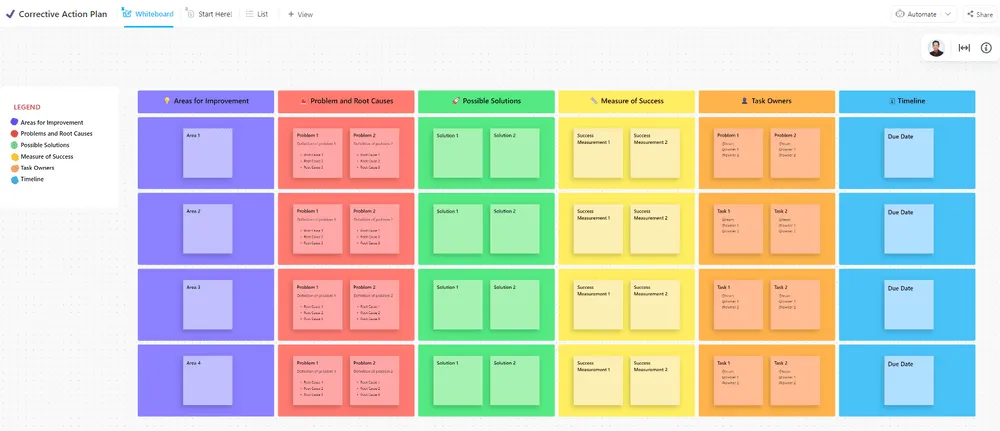Click the Automate robot icon
Image resolution: width=1000 pixels, height=431 pixels.
click(x=900, y=13)
